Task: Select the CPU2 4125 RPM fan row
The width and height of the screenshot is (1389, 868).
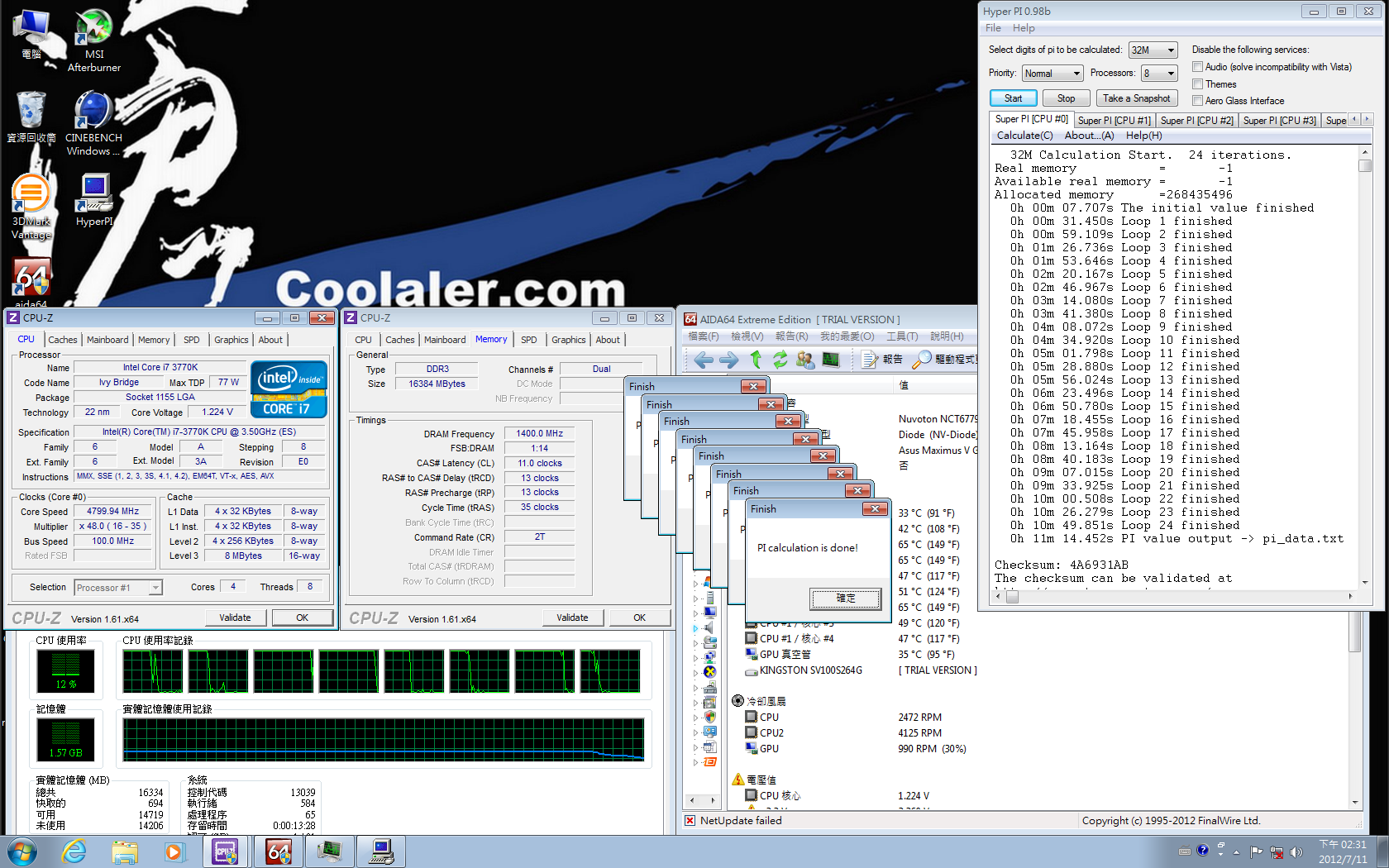Action: click(x=843, y=732)
